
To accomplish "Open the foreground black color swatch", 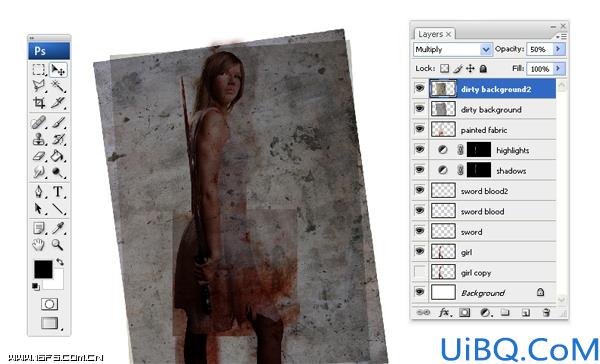I will pyautogui.click(x=43, y=269).
